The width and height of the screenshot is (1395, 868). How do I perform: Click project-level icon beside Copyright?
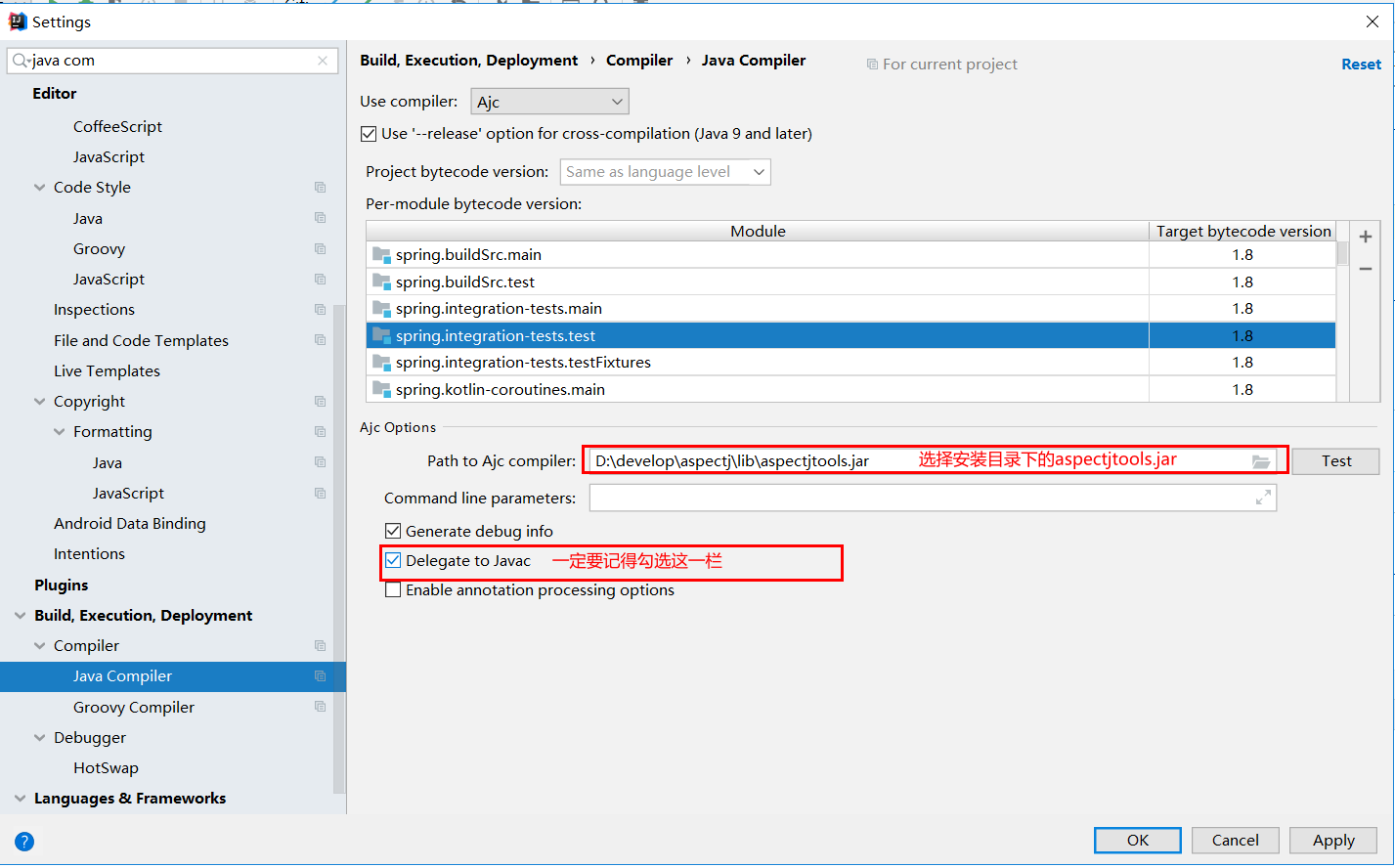click(x=320, y=401)
